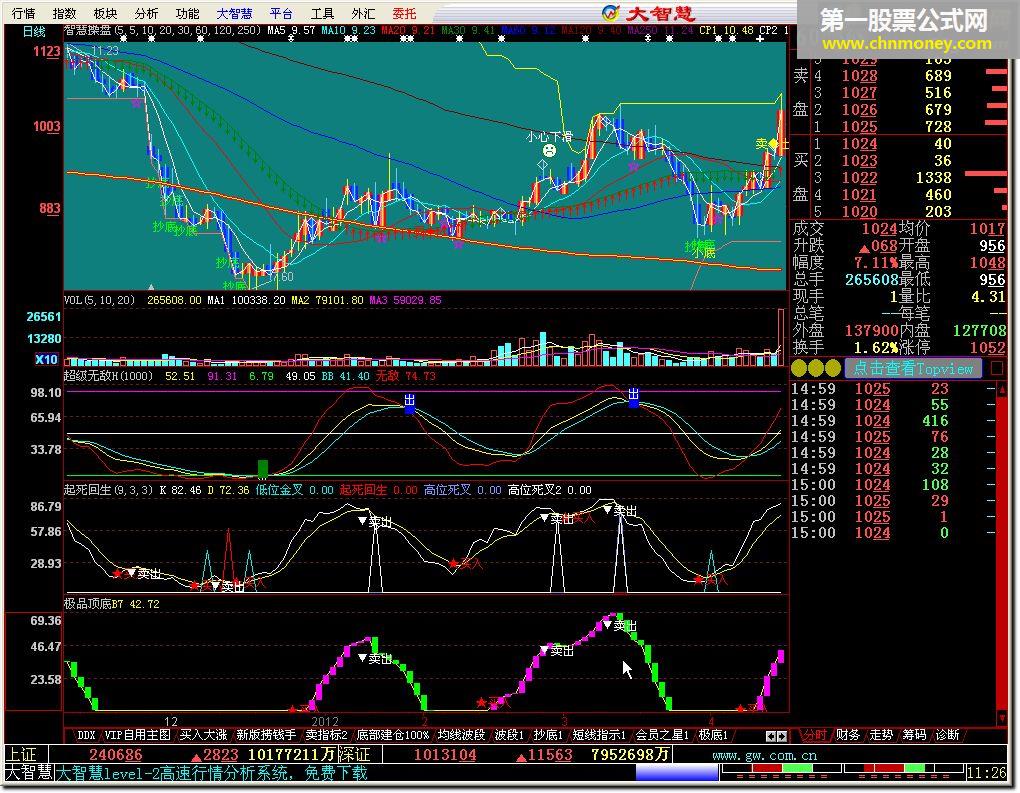The height and width of the screenshot is (793, 1020).
Task: Click the first blue 出 marker in 超级无敌
Action: tap(409, 403)
